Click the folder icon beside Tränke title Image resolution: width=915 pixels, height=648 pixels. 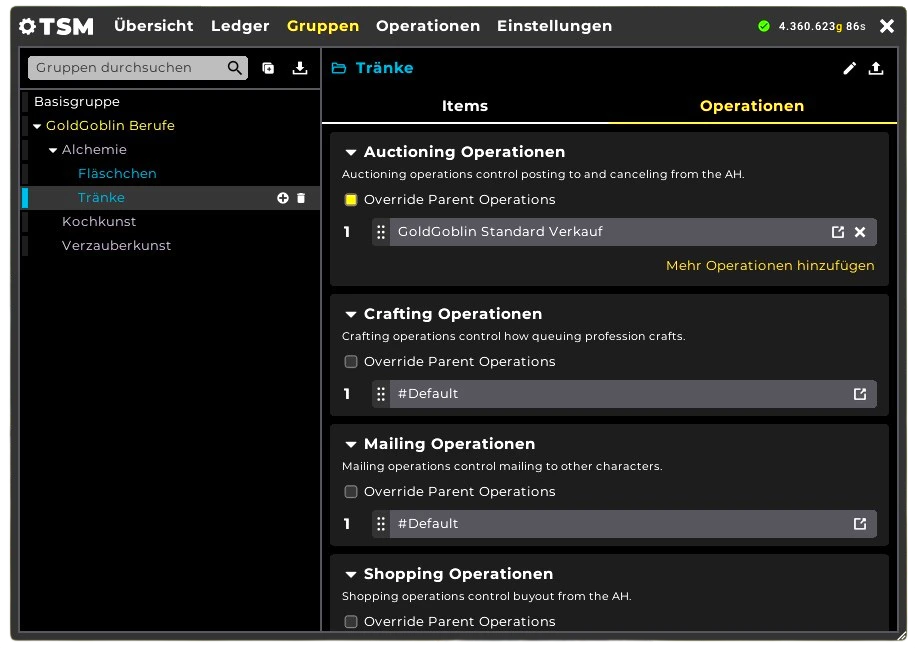coord(339,68)
